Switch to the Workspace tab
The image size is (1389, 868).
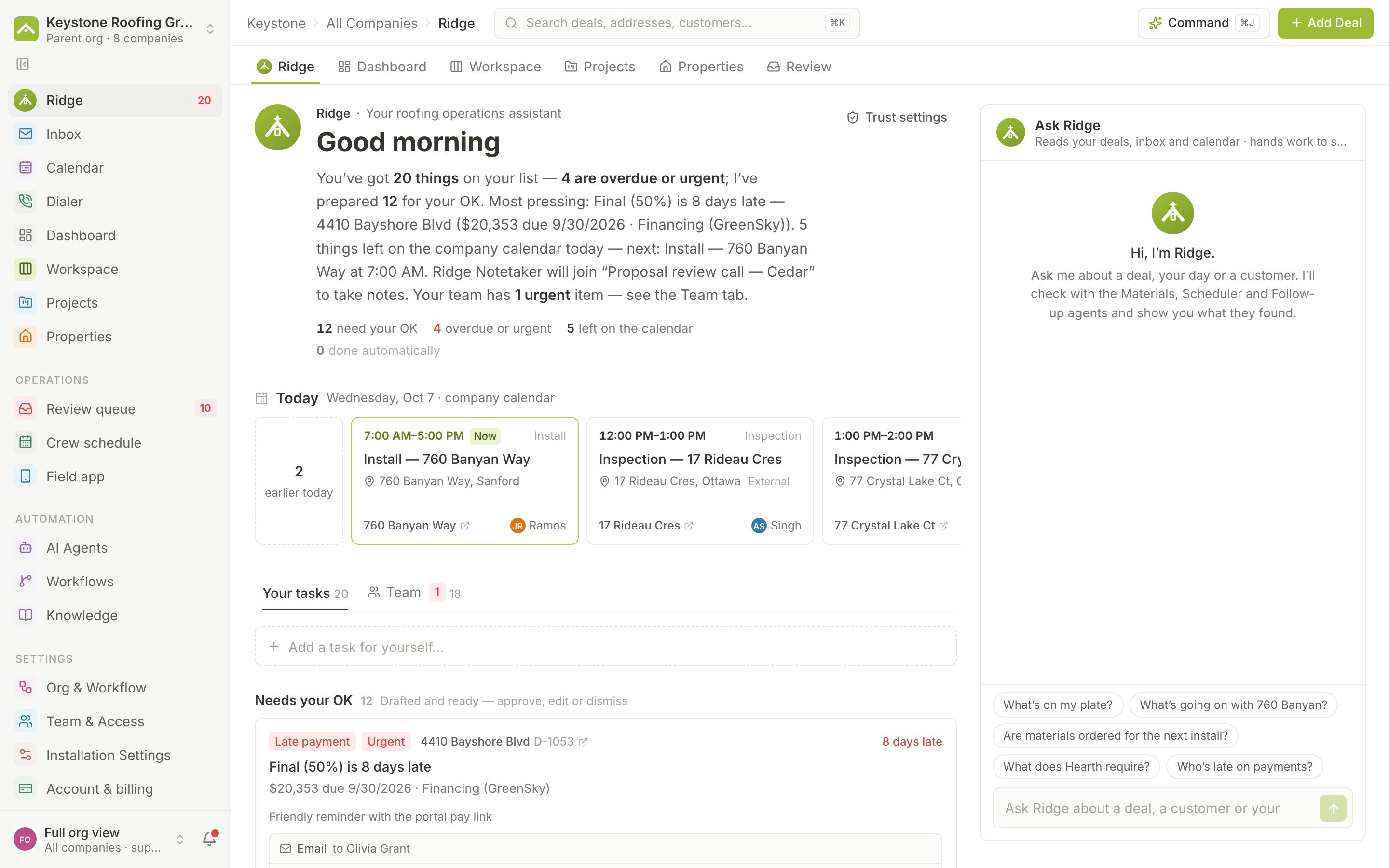click(x=495, y=67)
